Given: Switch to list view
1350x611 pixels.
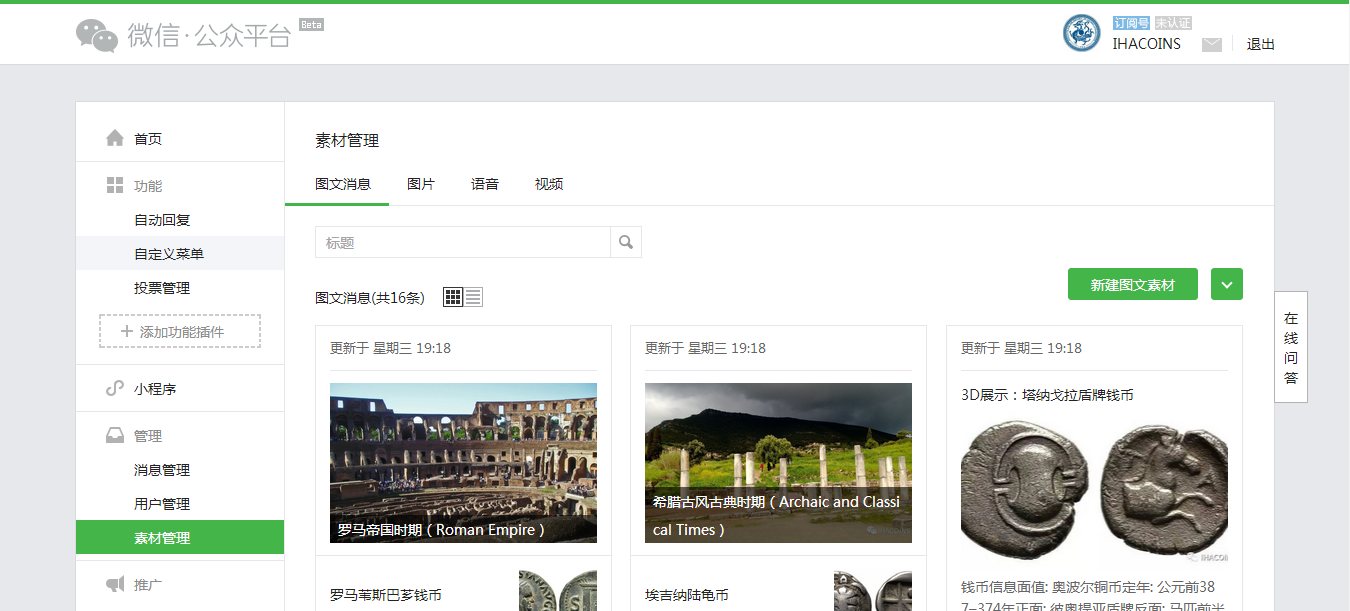Looking at the screenshot, I should point(473,297).
